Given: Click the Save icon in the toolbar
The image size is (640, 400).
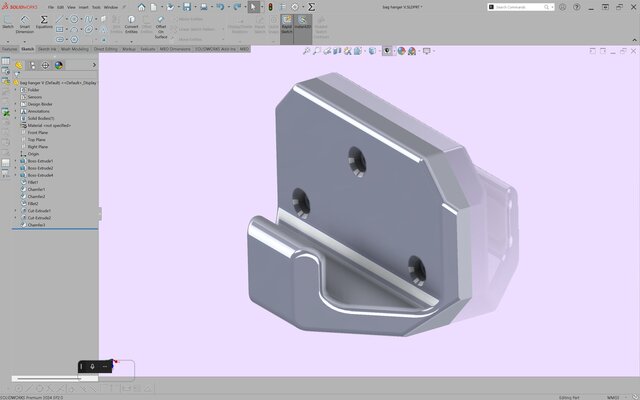Looking at the screenshot, I should click(185, 7).
